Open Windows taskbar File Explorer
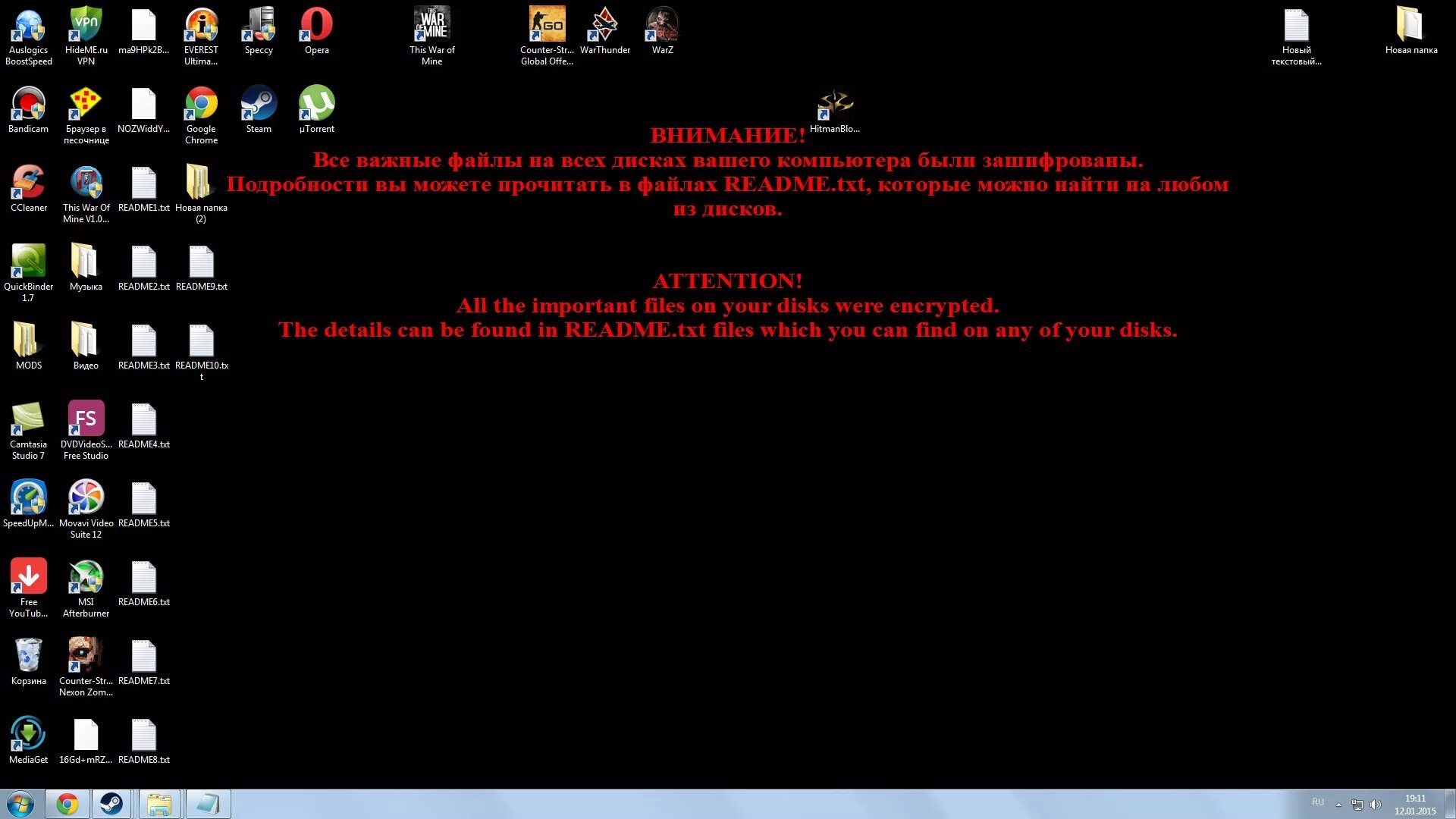The image size is (1456, 819). point(159,804)
